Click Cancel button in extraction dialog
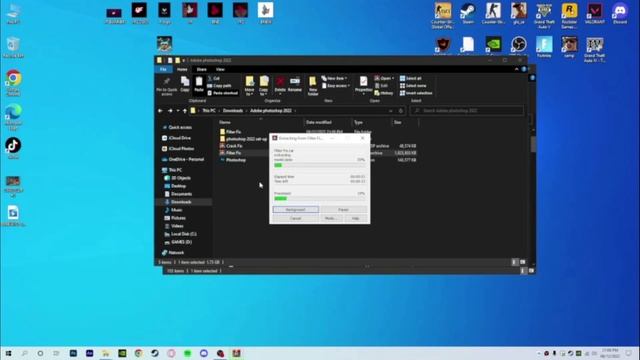The width and height of the screenshot is (640, 360). (296, 218)
